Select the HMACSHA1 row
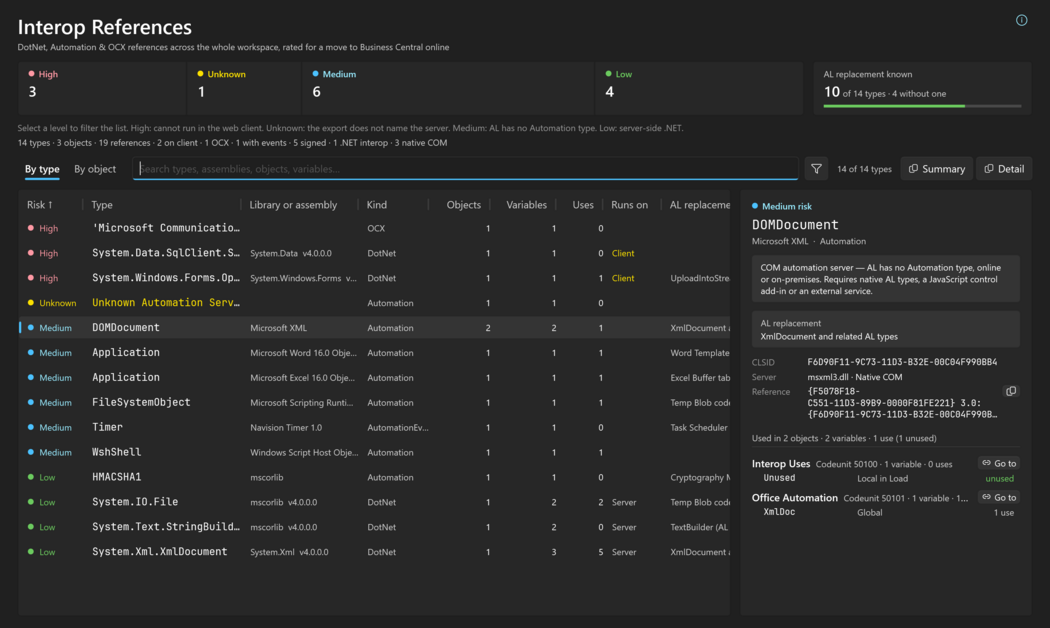1050x628 pixels. (x=374, y=477)
